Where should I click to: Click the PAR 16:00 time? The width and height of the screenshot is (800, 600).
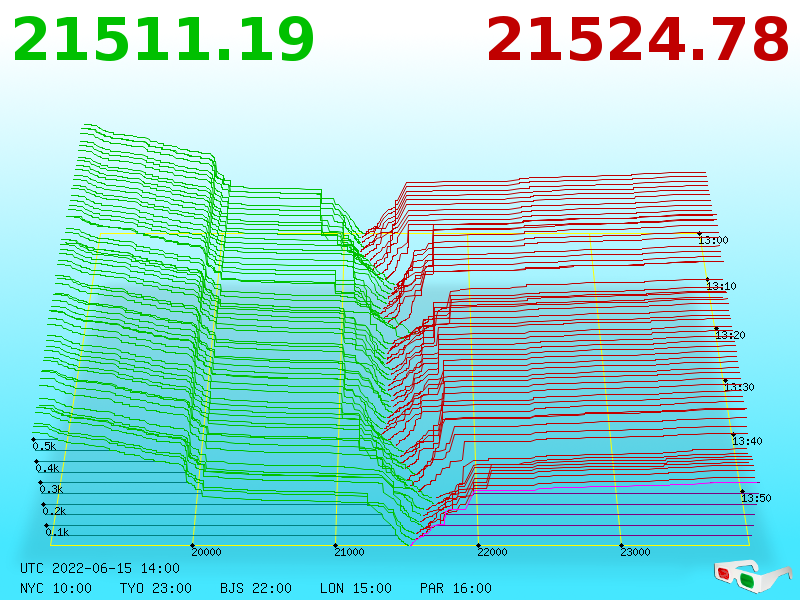pyautogui.click(x=456, y=588)
